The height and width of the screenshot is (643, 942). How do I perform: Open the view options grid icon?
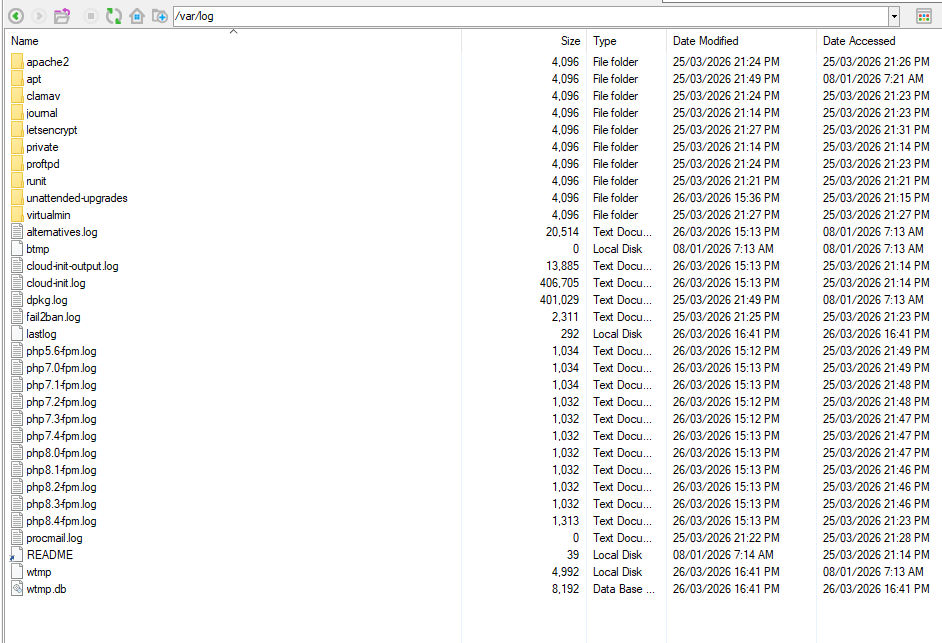click(923, 16)
